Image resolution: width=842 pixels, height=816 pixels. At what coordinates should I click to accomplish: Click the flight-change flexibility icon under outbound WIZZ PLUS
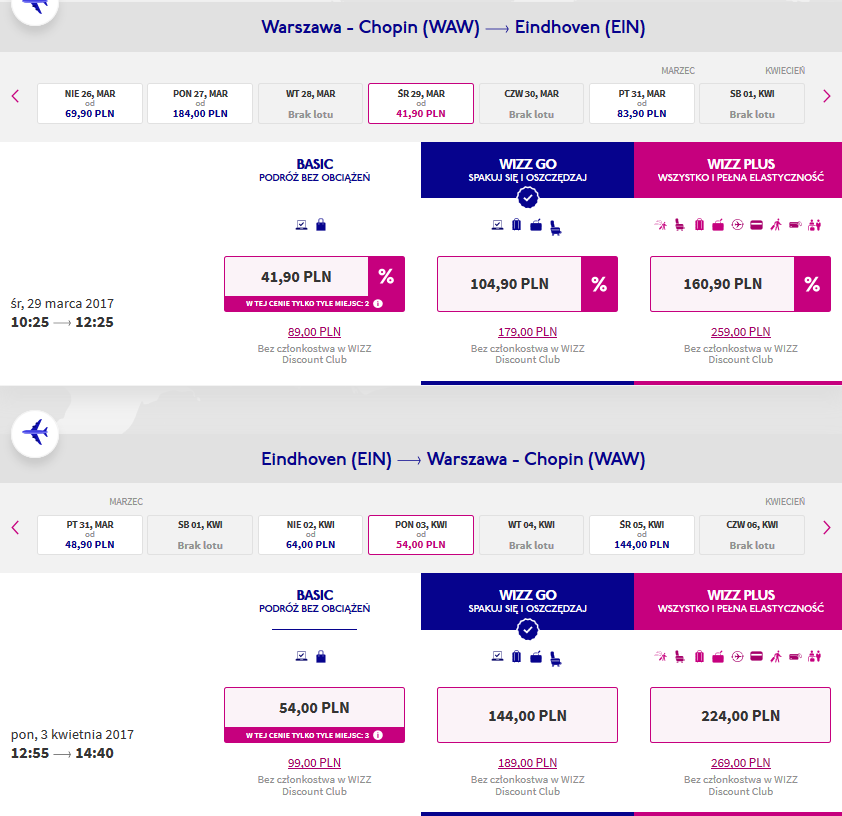coord(660,225)
